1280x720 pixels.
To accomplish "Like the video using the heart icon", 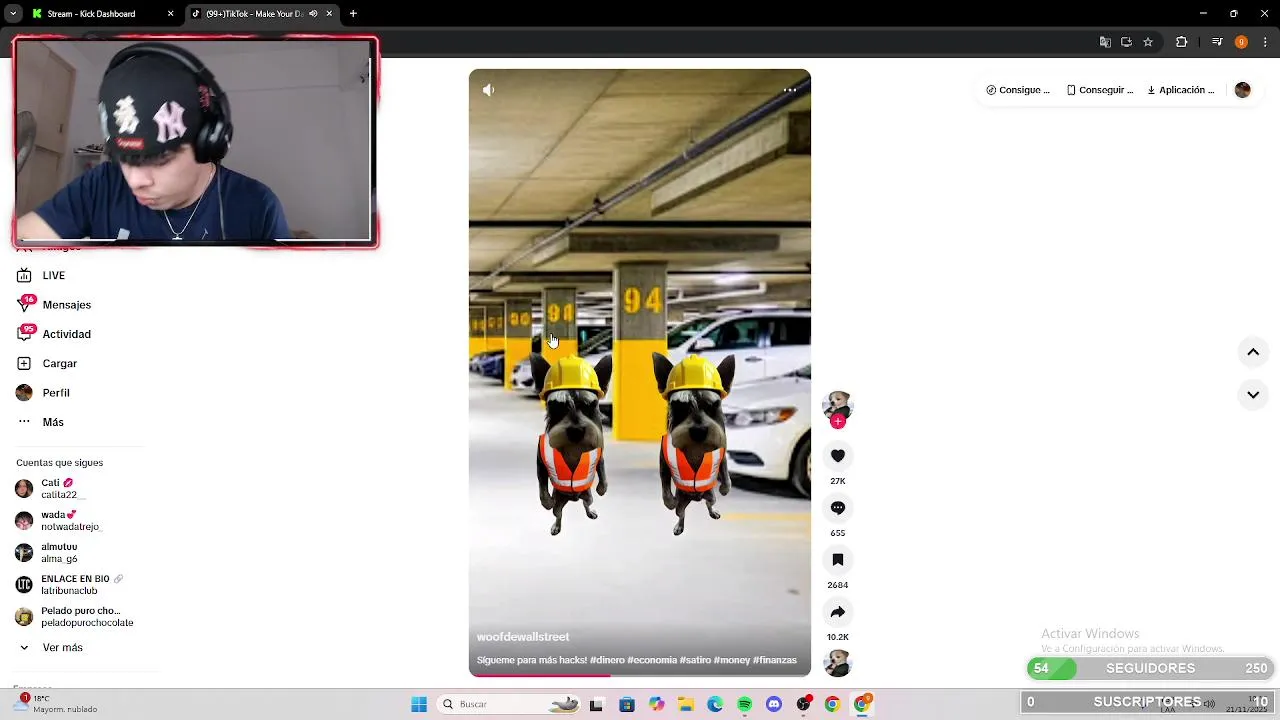I will 838,456.
